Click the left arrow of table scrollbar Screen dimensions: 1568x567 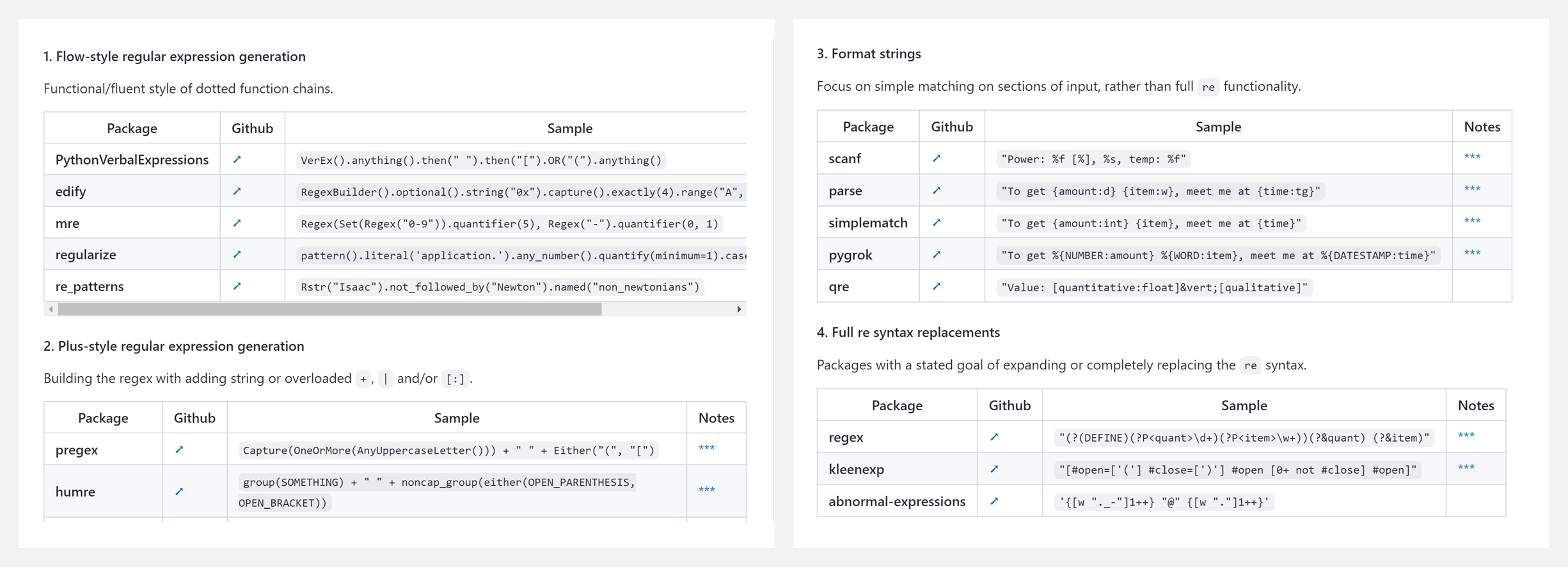[x=51, y=309]
